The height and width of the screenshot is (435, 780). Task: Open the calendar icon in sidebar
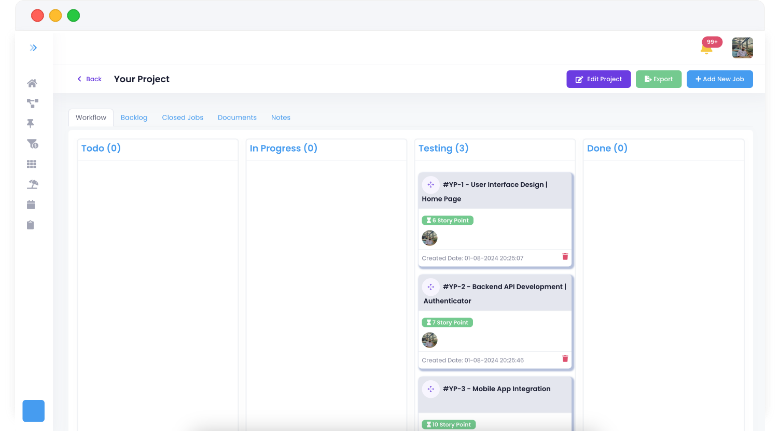point(32,204)
